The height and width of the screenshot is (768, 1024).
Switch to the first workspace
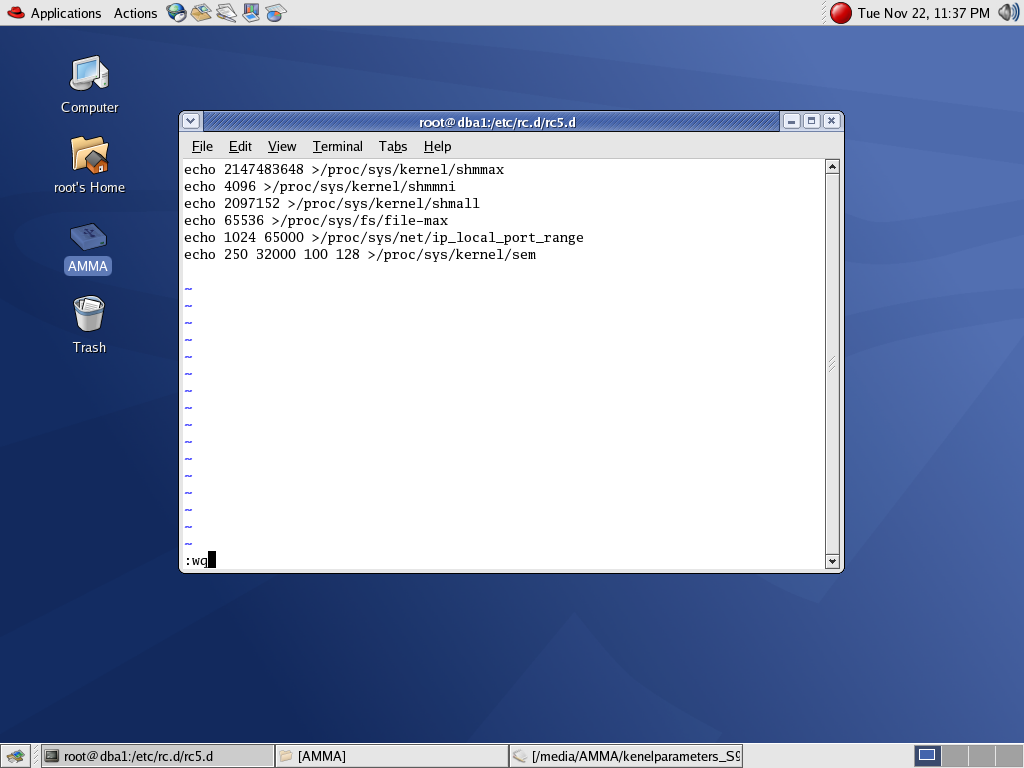(927, 756)
